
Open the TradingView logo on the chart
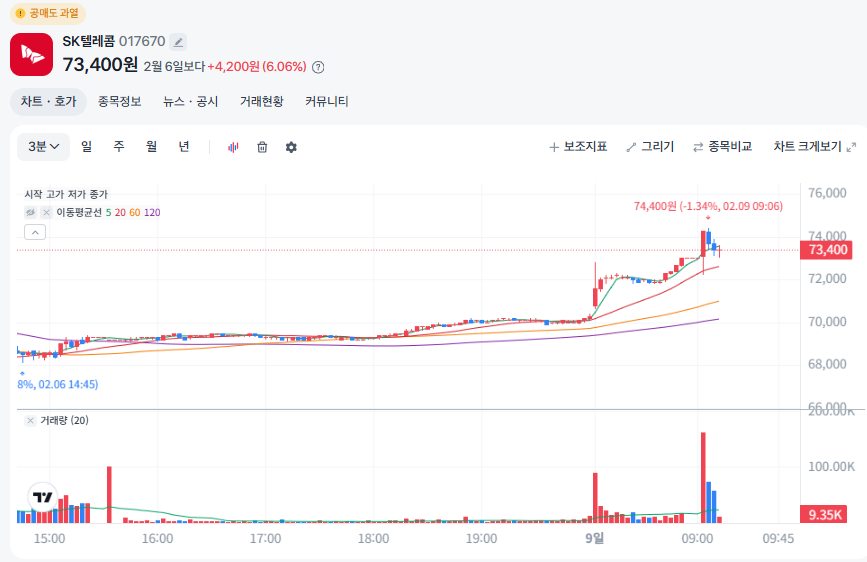43,497
